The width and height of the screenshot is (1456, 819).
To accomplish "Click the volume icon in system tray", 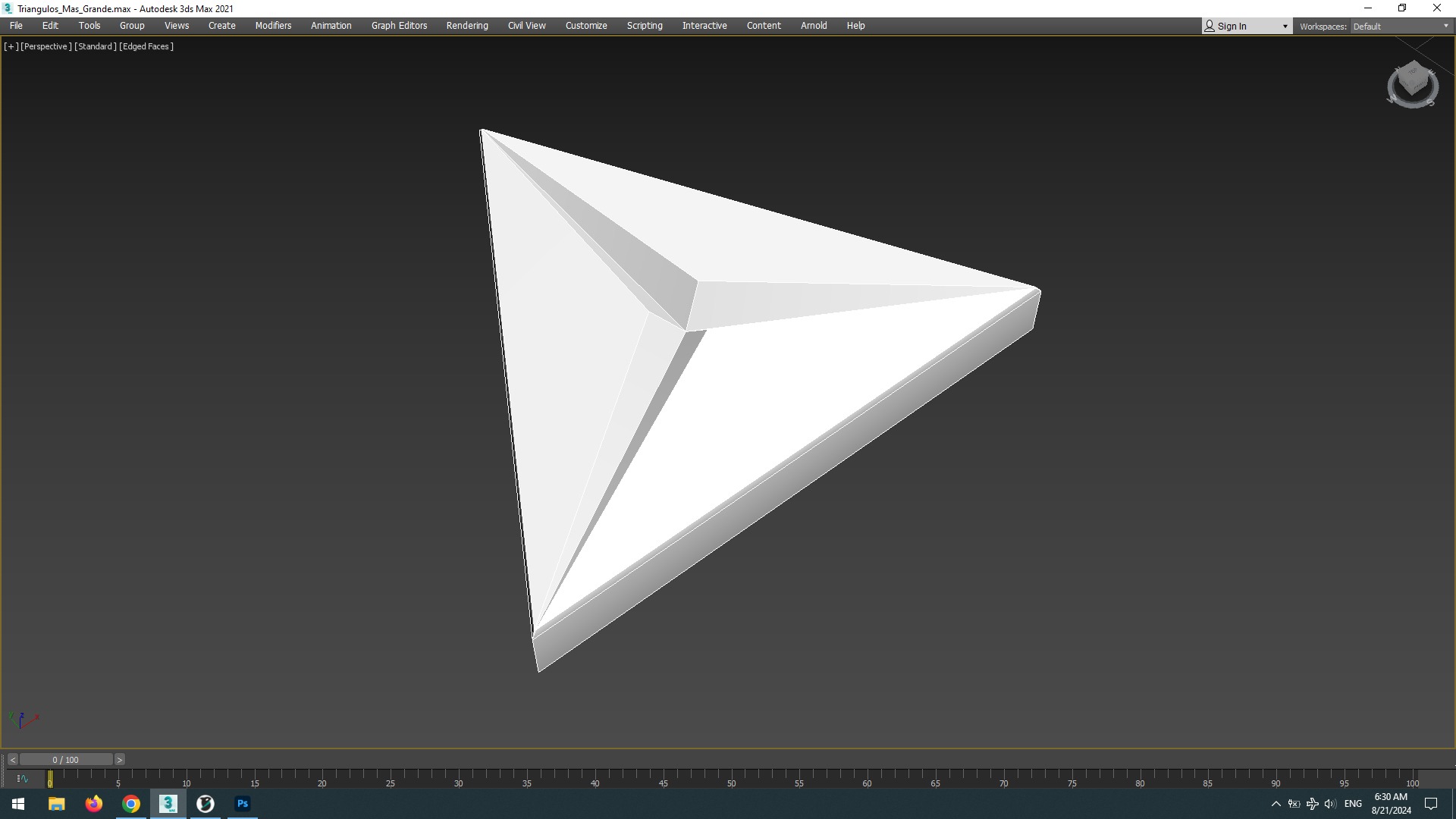I will click(1329, 804).
